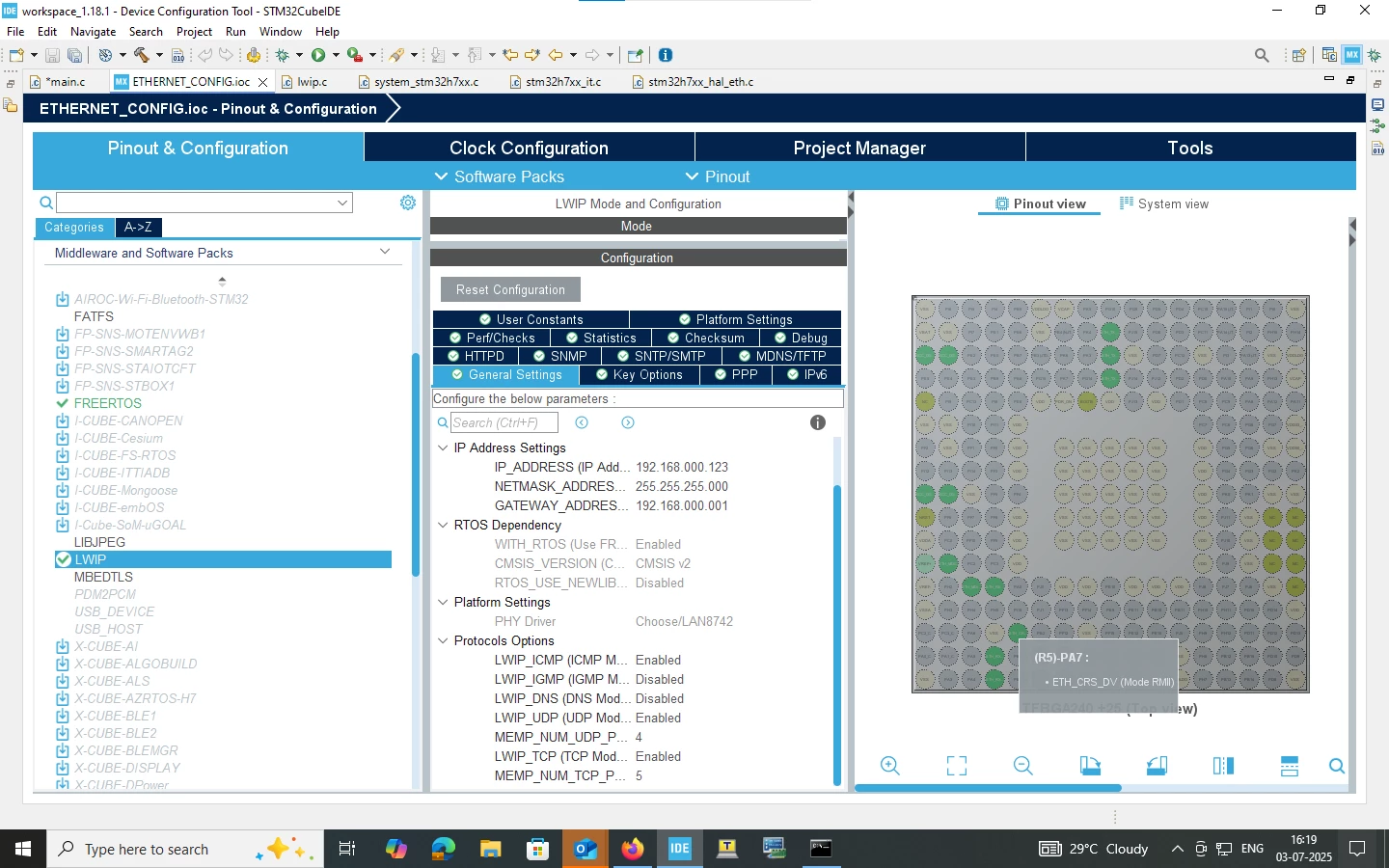Viewport: 1389px width, 868px height.
Task: Switch to the A->Z listing
Action: coord(138,228)
